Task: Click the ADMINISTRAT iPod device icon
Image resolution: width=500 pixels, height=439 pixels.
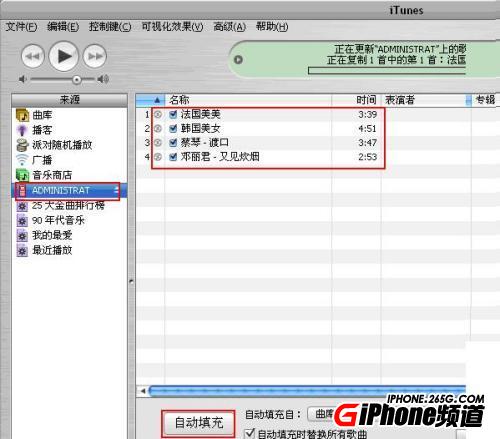Action: point(22,191)
